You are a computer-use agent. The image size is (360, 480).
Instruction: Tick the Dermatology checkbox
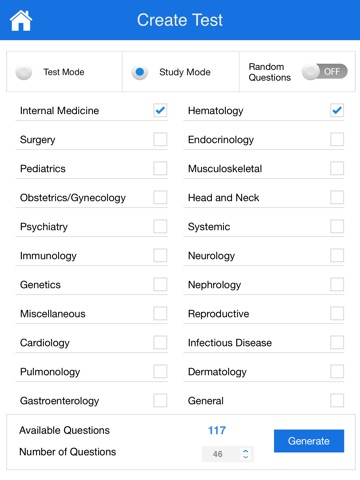337,371
